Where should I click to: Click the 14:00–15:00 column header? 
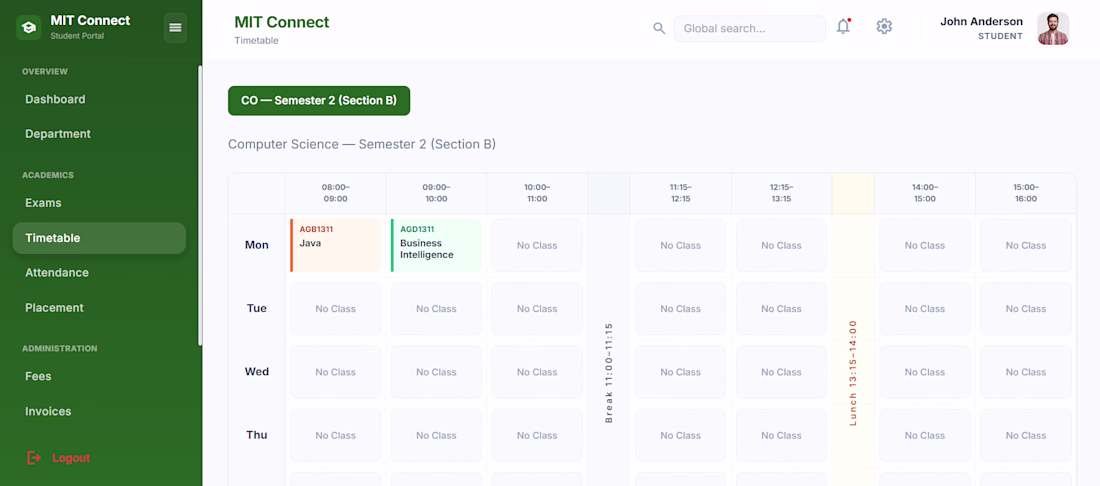pyautogui.click(x=925, y=193)
